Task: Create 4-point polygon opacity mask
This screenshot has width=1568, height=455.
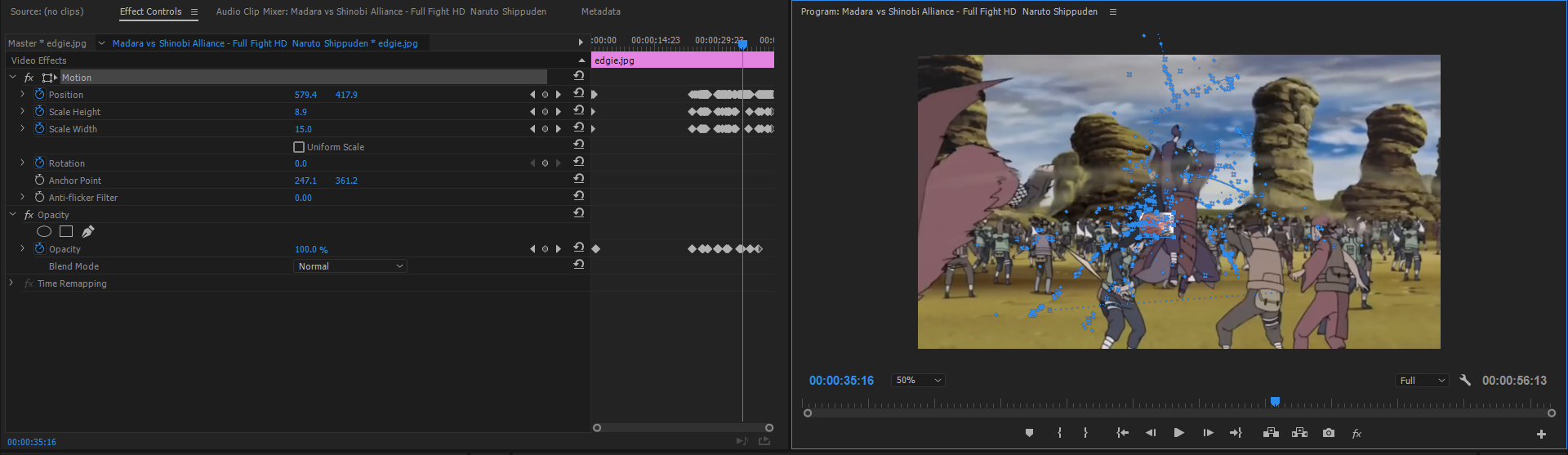Action: pos(66,232)
